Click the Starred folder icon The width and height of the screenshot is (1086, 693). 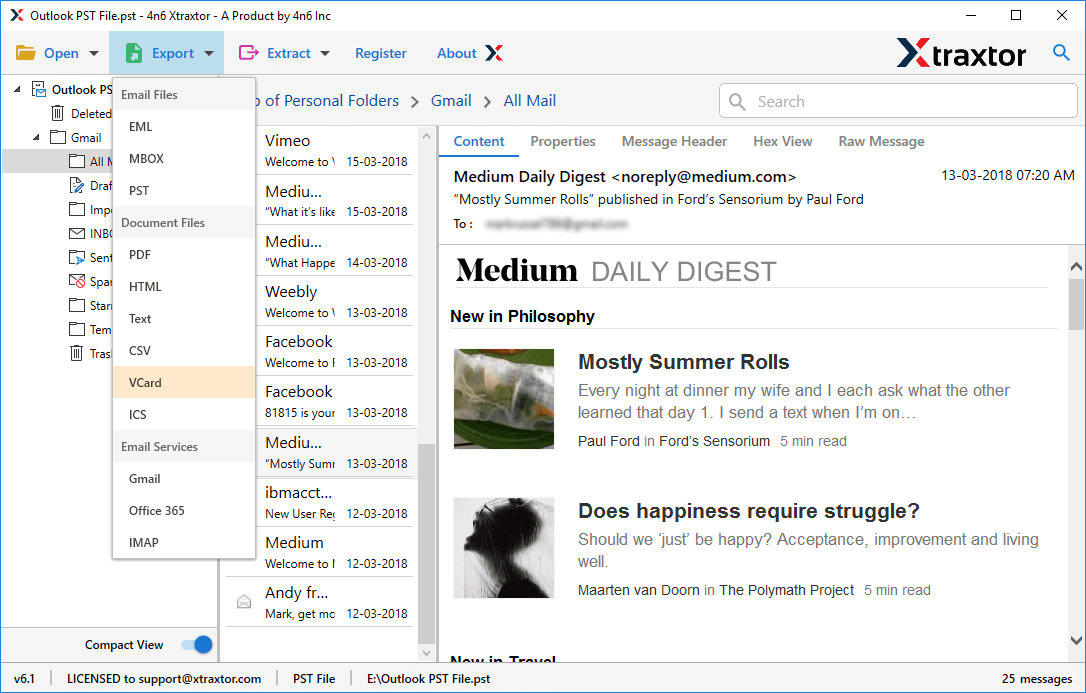tap(77, 305)
